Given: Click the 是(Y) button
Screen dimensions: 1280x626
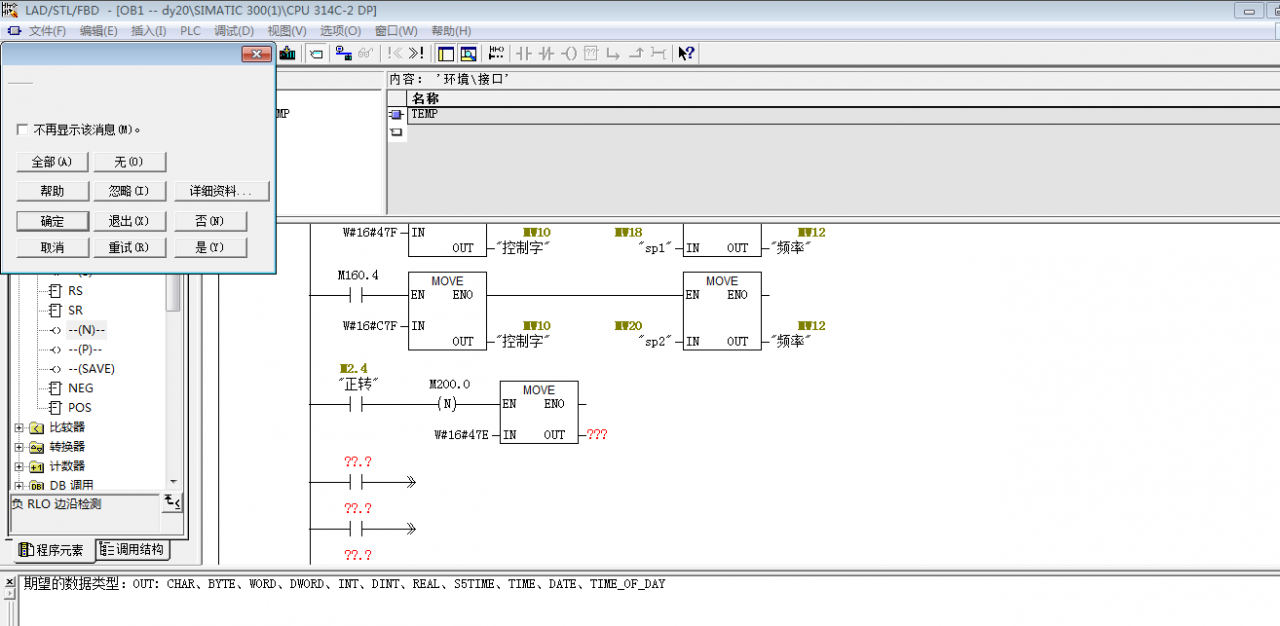Looking at the screenshot, I should 210,248.
